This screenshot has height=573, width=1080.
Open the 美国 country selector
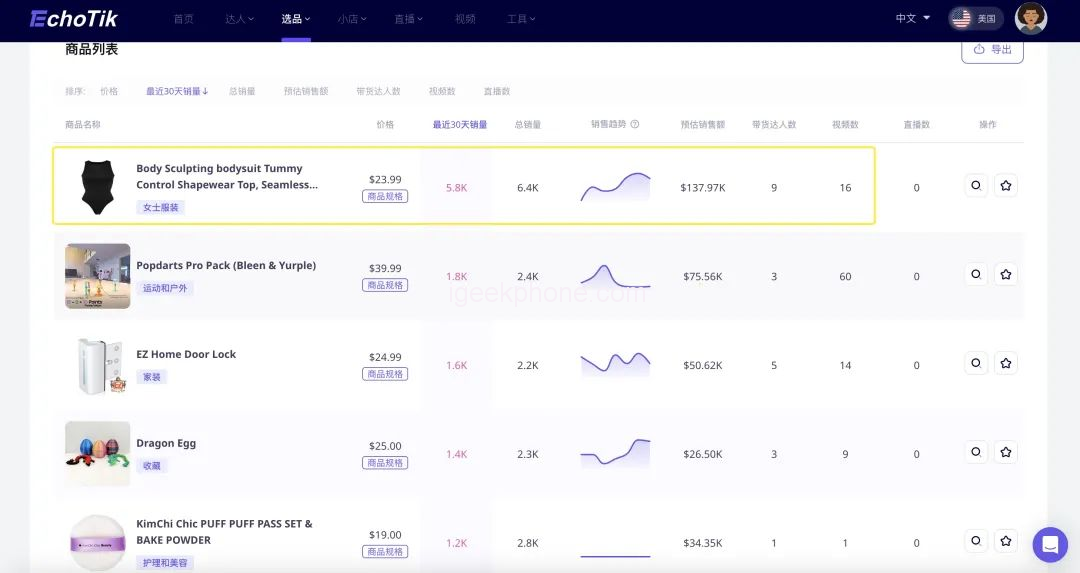[x=975, y=19]
